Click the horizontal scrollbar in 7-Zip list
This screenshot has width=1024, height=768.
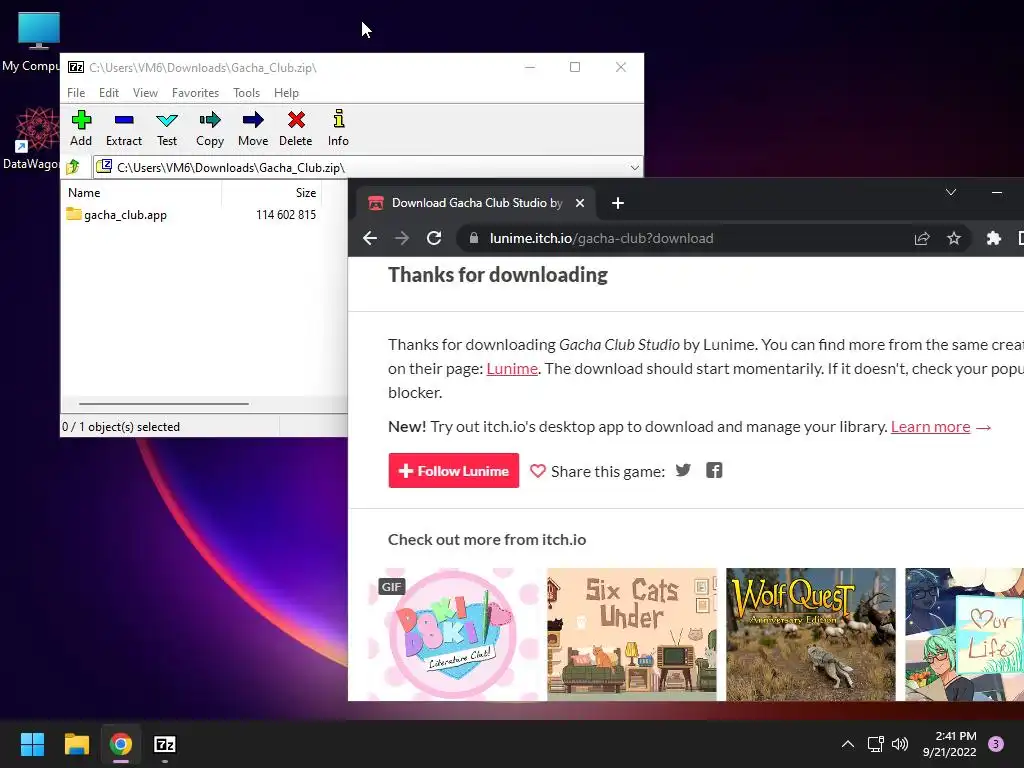click(163, 404)
